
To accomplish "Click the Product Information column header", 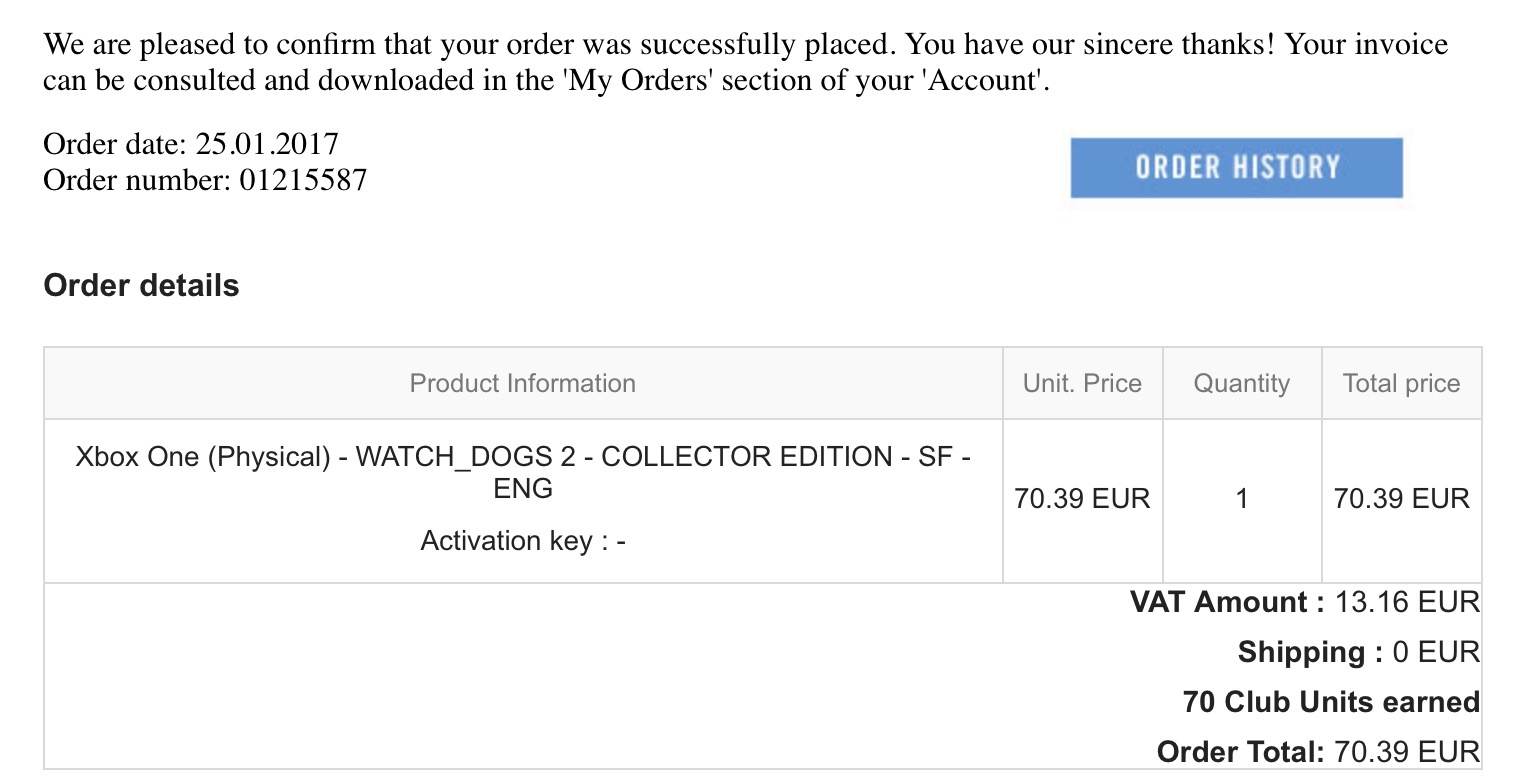I will point(523,383).
